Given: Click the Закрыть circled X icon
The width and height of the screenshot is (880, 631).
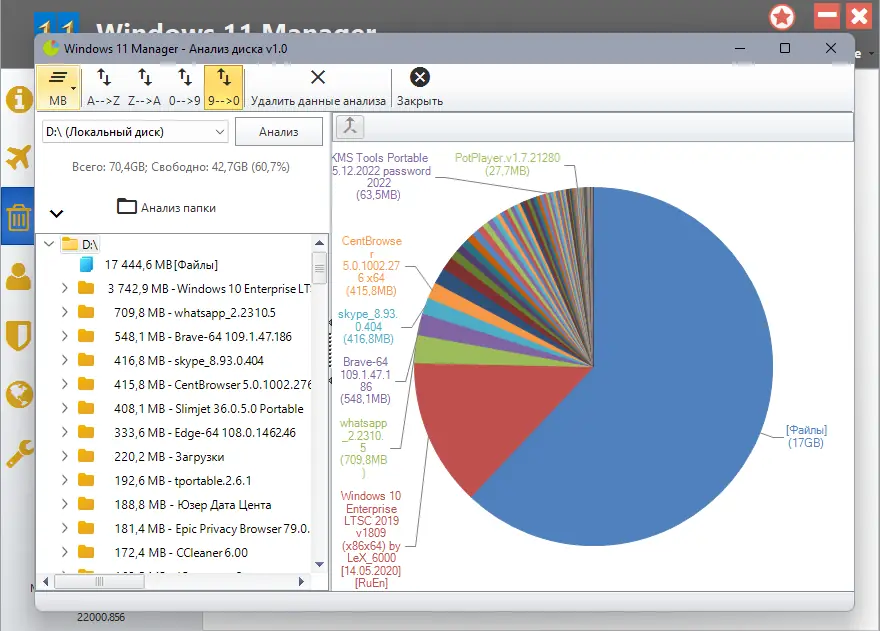Looking at the screenshot, I should (x=420, y=77).
